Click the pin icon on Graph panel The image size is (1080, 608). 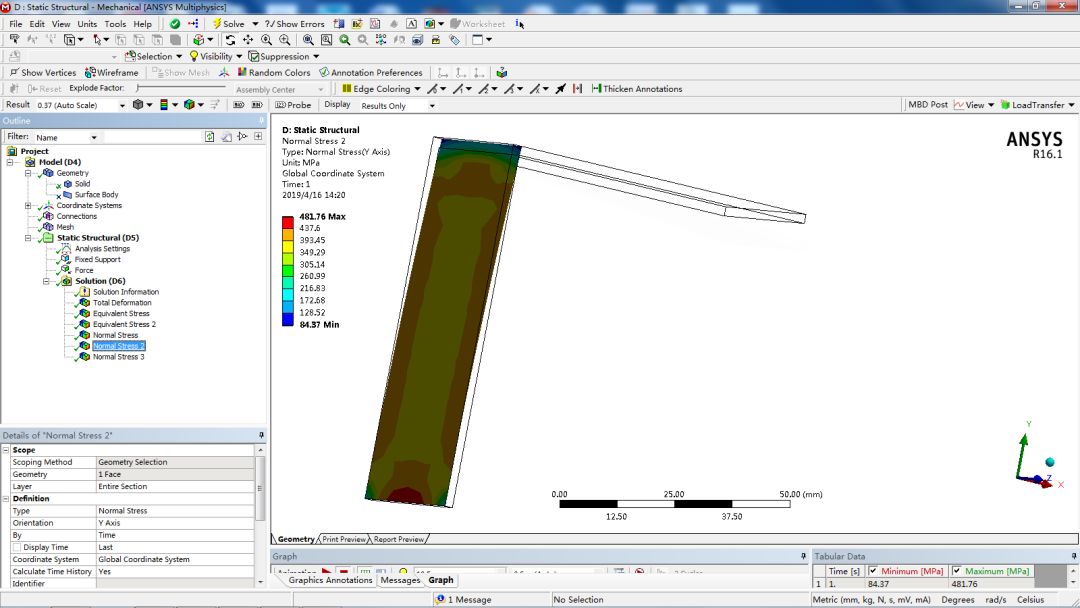(x=803, y=556)
